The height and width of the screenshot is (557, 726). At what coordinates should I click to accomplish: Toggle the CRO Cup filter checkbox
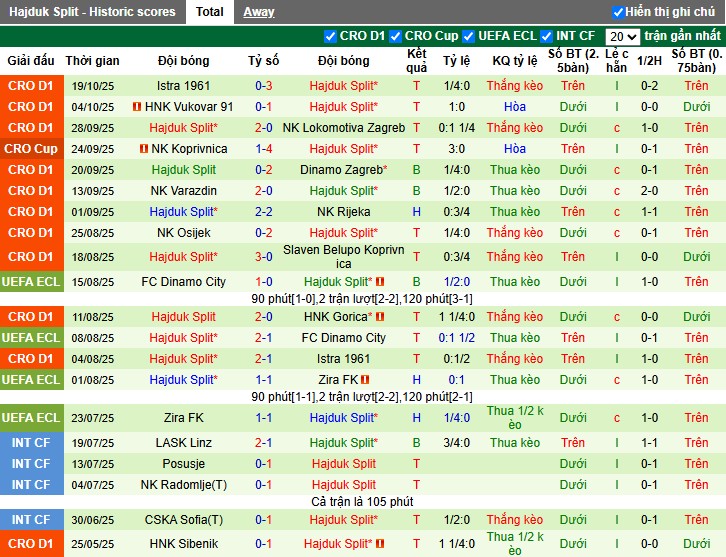point(395,36)
